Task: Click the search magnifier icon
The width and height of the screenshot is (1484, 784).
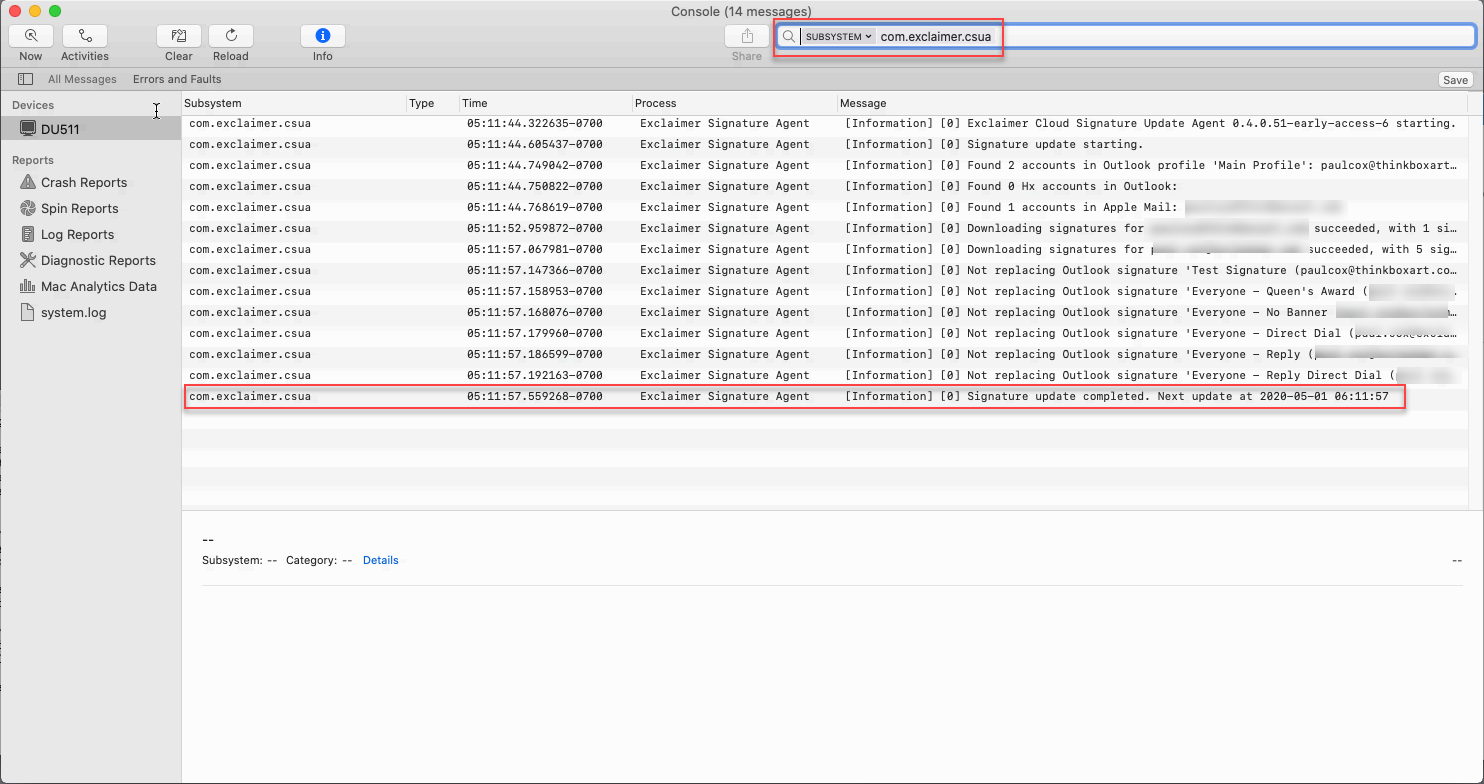Action: (789, 37)
